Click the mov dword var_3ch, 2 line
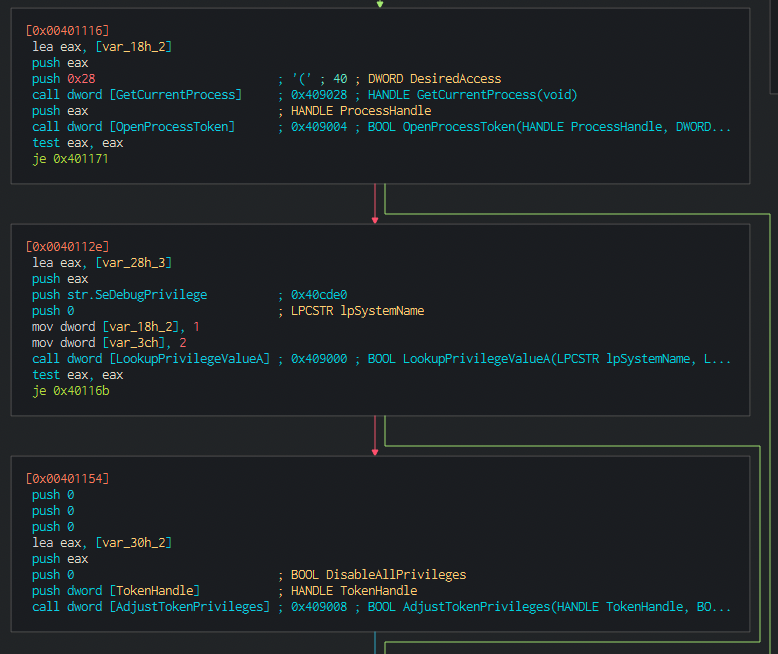Image resolution: width=778 pixels, height=654 pixels. (x=109, y=343)
